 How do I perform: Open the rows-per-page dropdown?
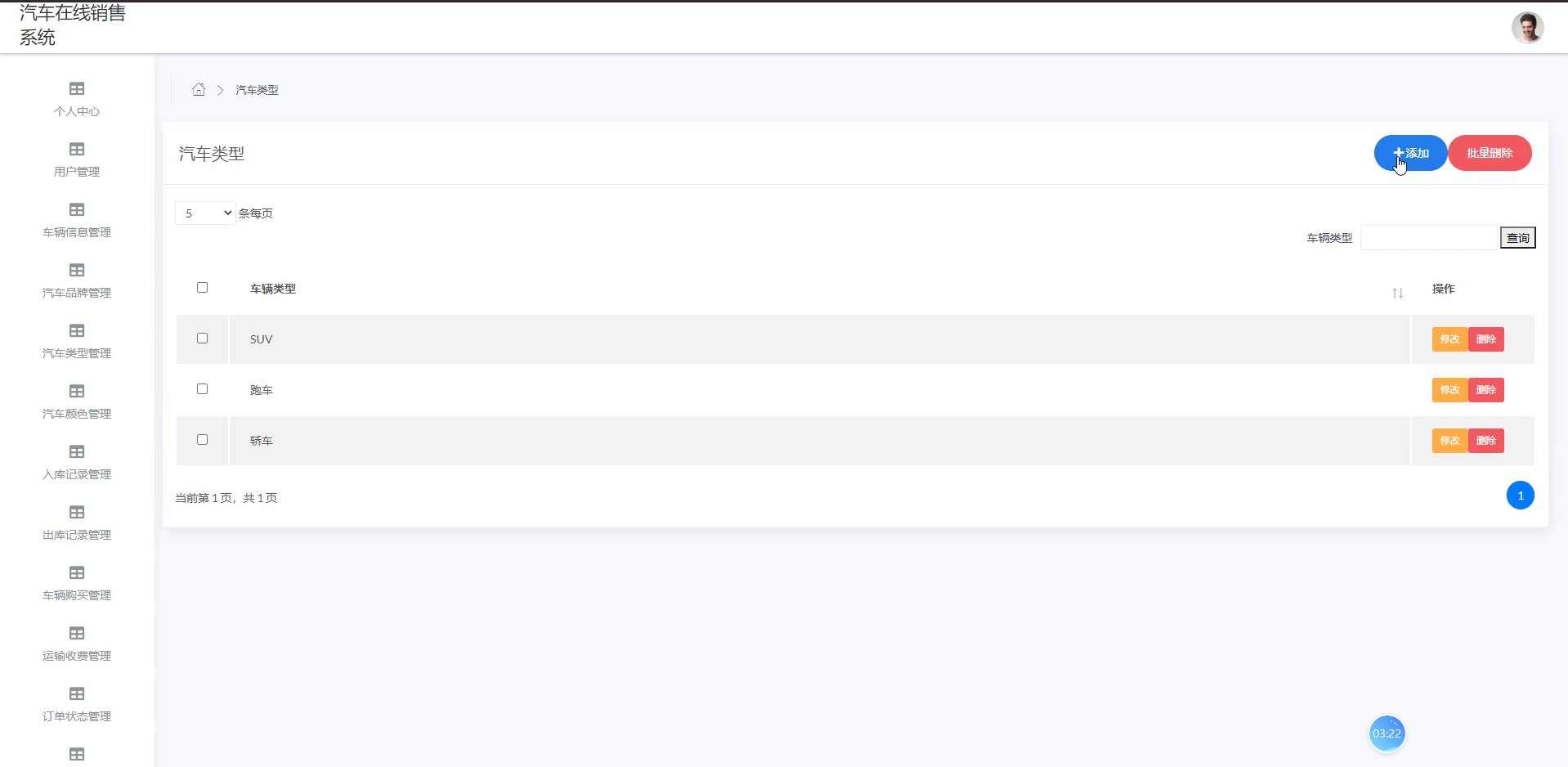pyautogui.click(x=205, y=213)
